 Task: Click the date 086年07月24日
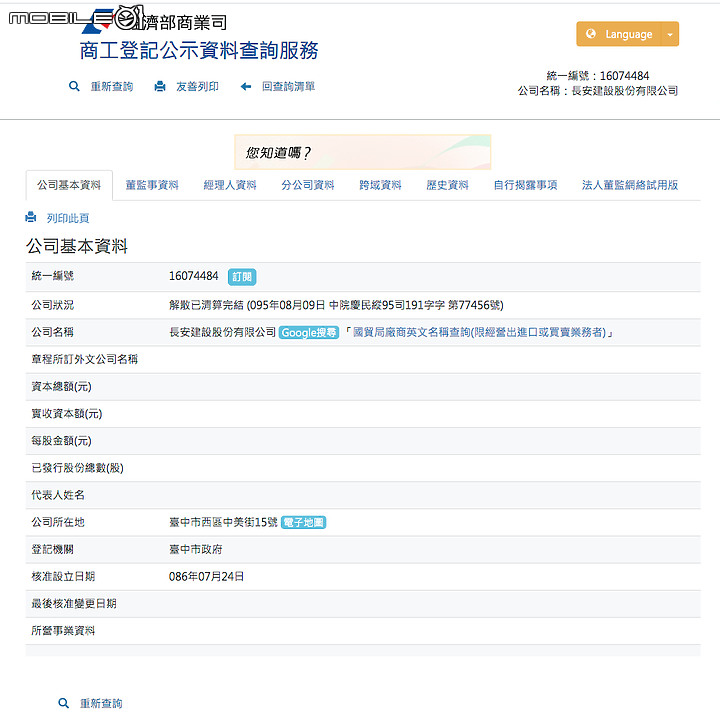206,576
